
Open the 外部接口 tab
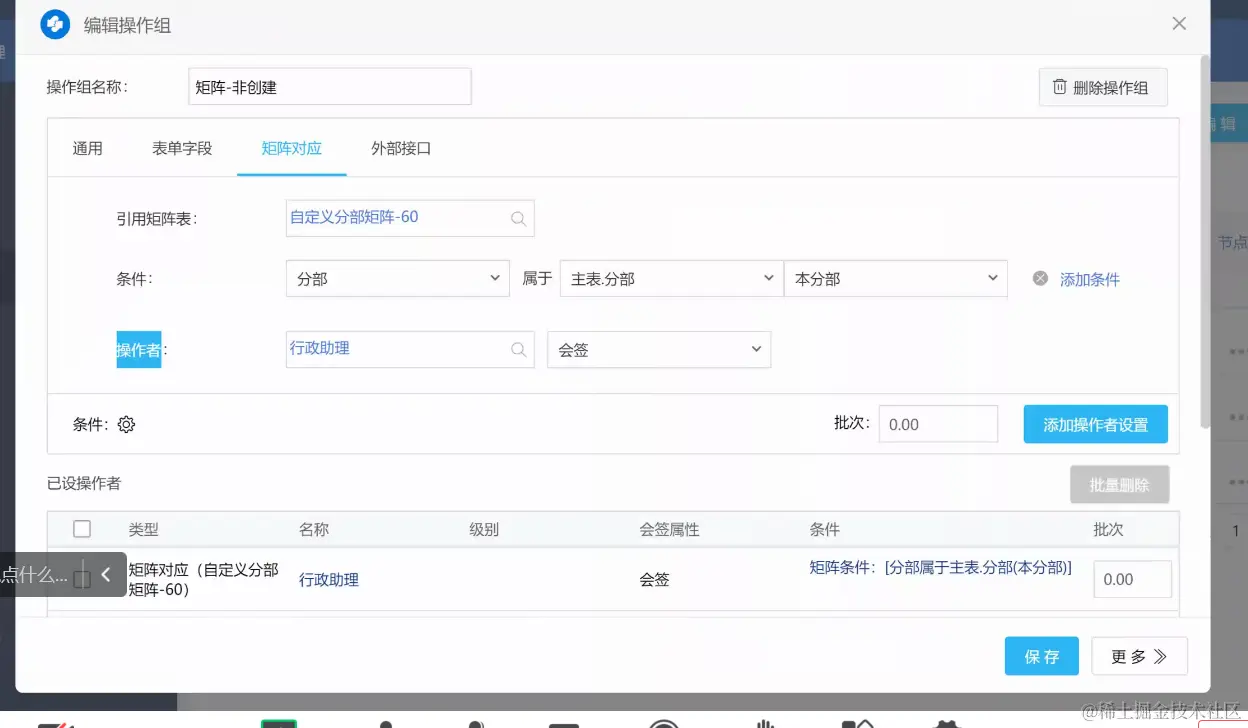pyautogui.click(x=401, y=148)
